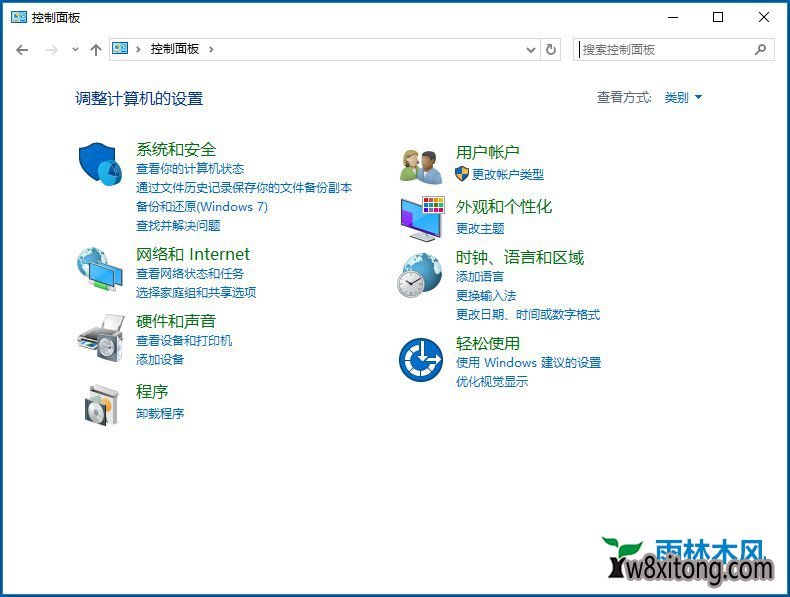Viewport: 790px width, 597px height.
Task: Open the Network and Internet globe icon
Action: coord(100,269)
